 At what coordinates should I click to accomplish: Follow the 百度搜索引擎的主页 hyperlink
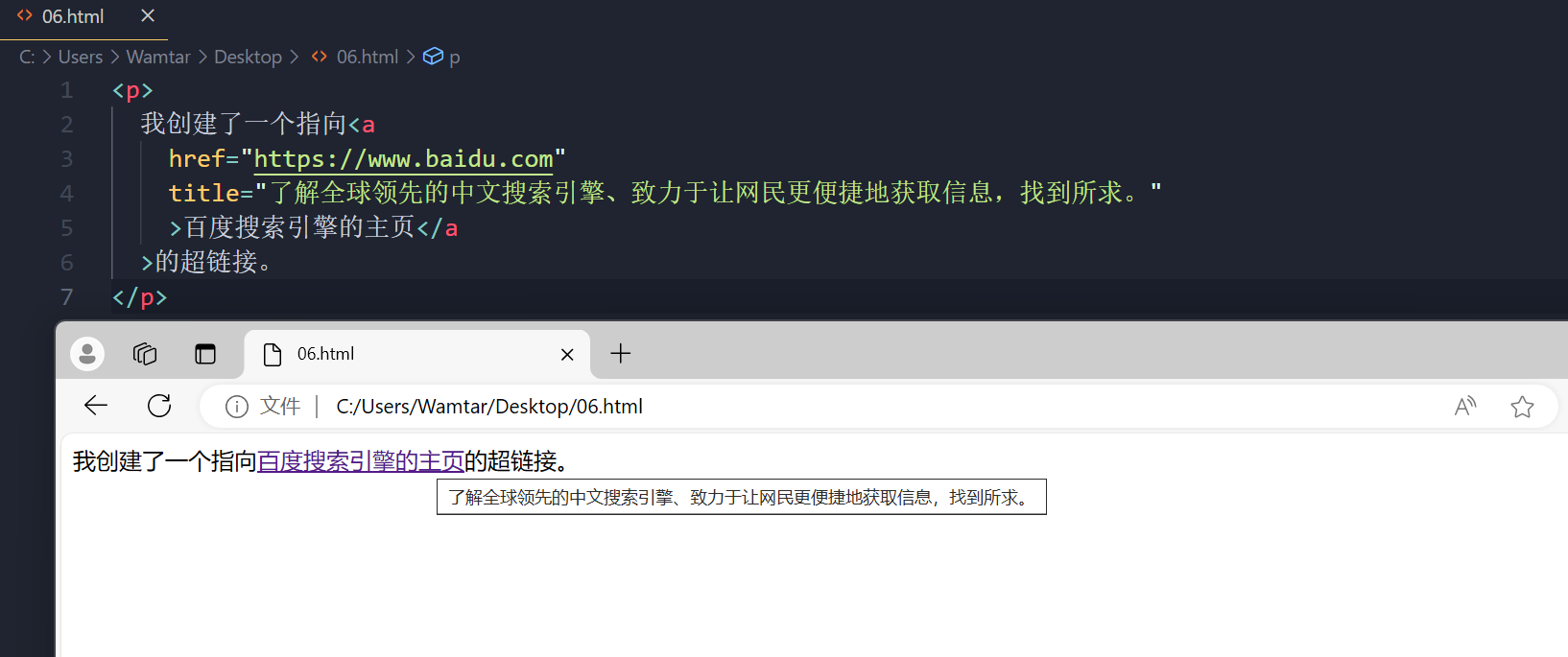tap(361, 461)
